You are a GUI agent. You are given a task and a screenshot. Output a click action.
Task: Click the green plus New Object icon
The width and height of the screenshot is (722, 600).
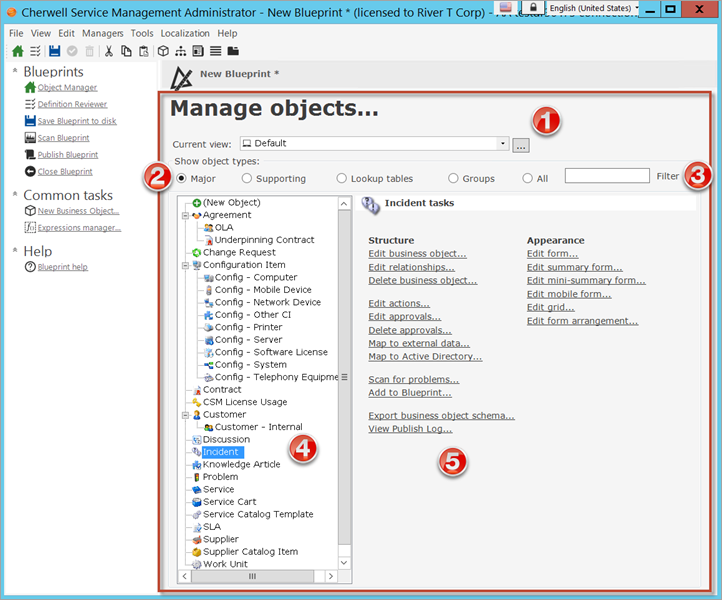tap(197, 203)
